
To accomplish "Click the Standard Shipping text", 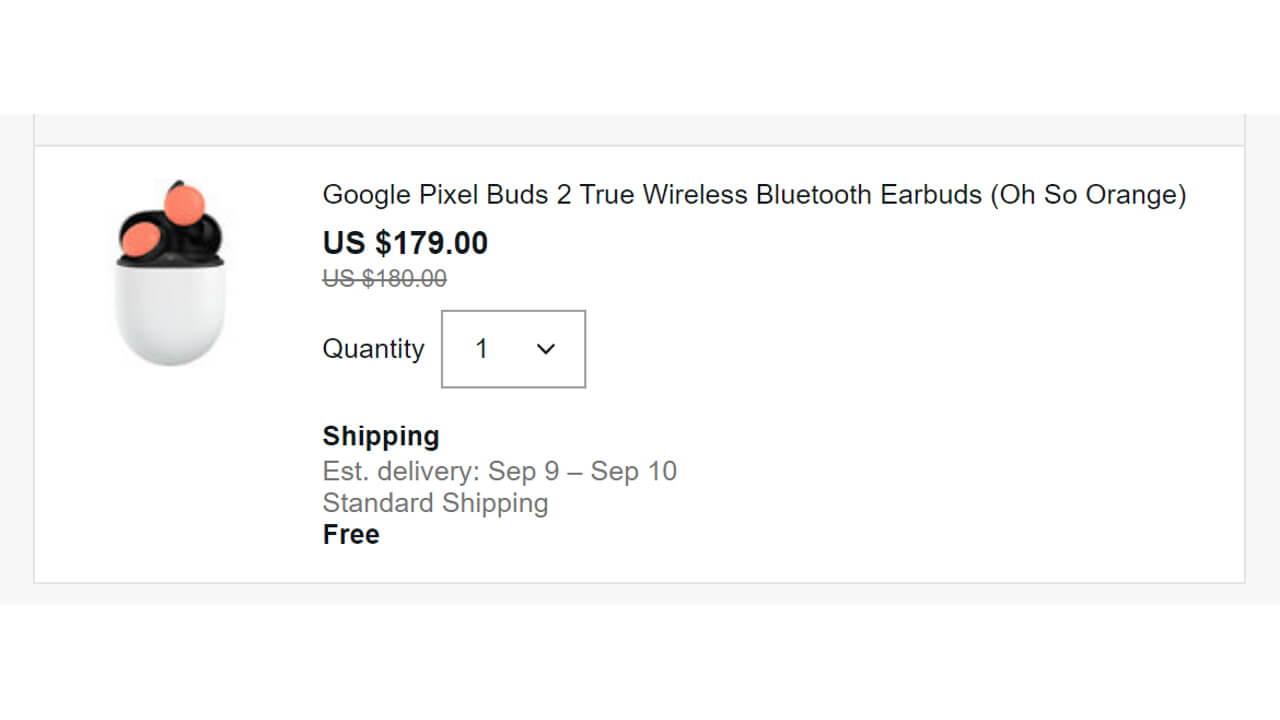I will pos(435,503).
